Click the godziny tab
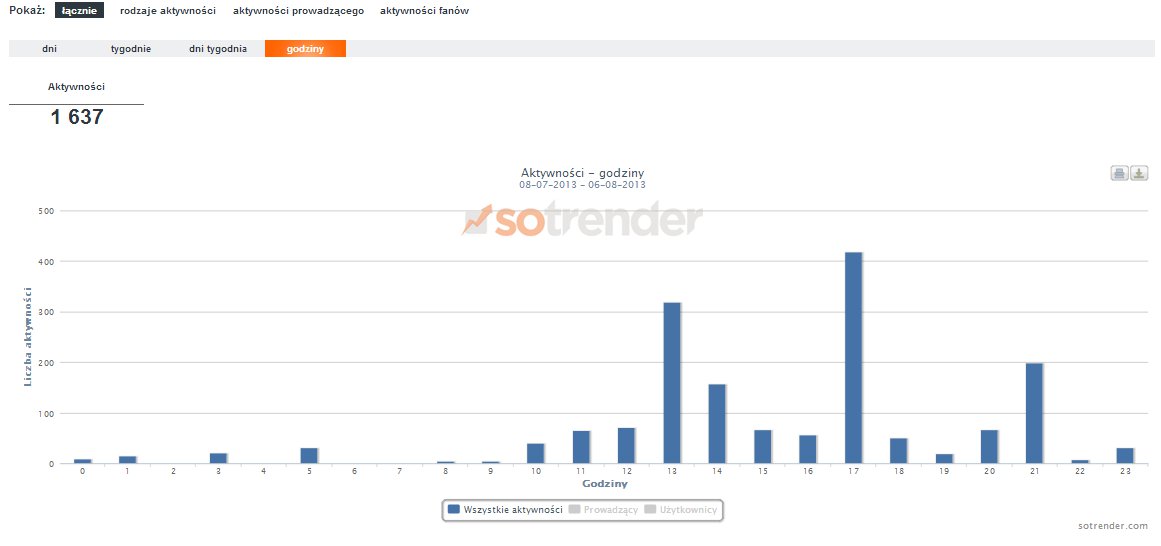This screenshot has width=1161, height=546. [x=305, y=49]
